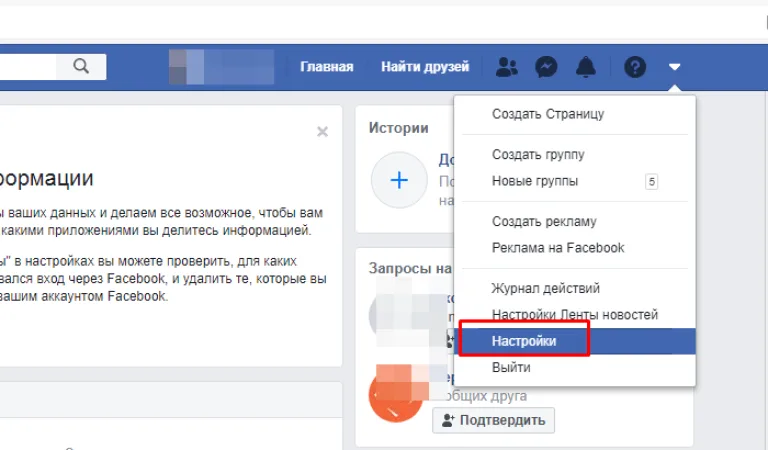
Task: Open the notifications bell
Action: click(x=585, y=67)
